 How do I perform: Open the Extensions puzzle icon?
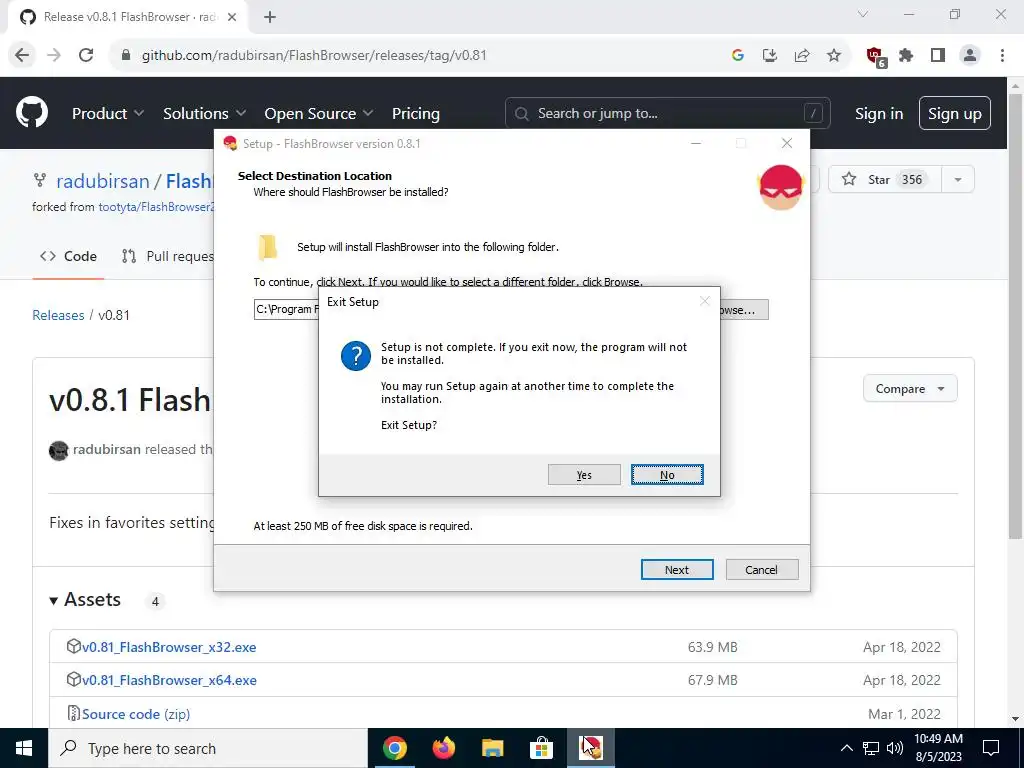[906, 56]
